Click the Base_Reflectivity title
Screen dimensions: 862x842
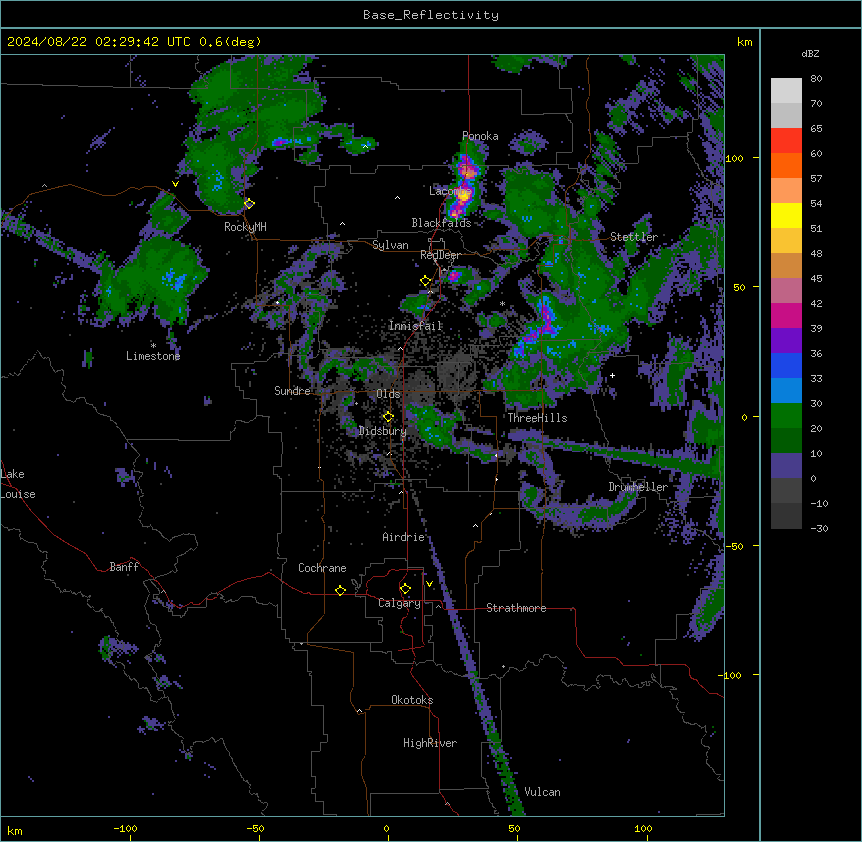[431, 15]
